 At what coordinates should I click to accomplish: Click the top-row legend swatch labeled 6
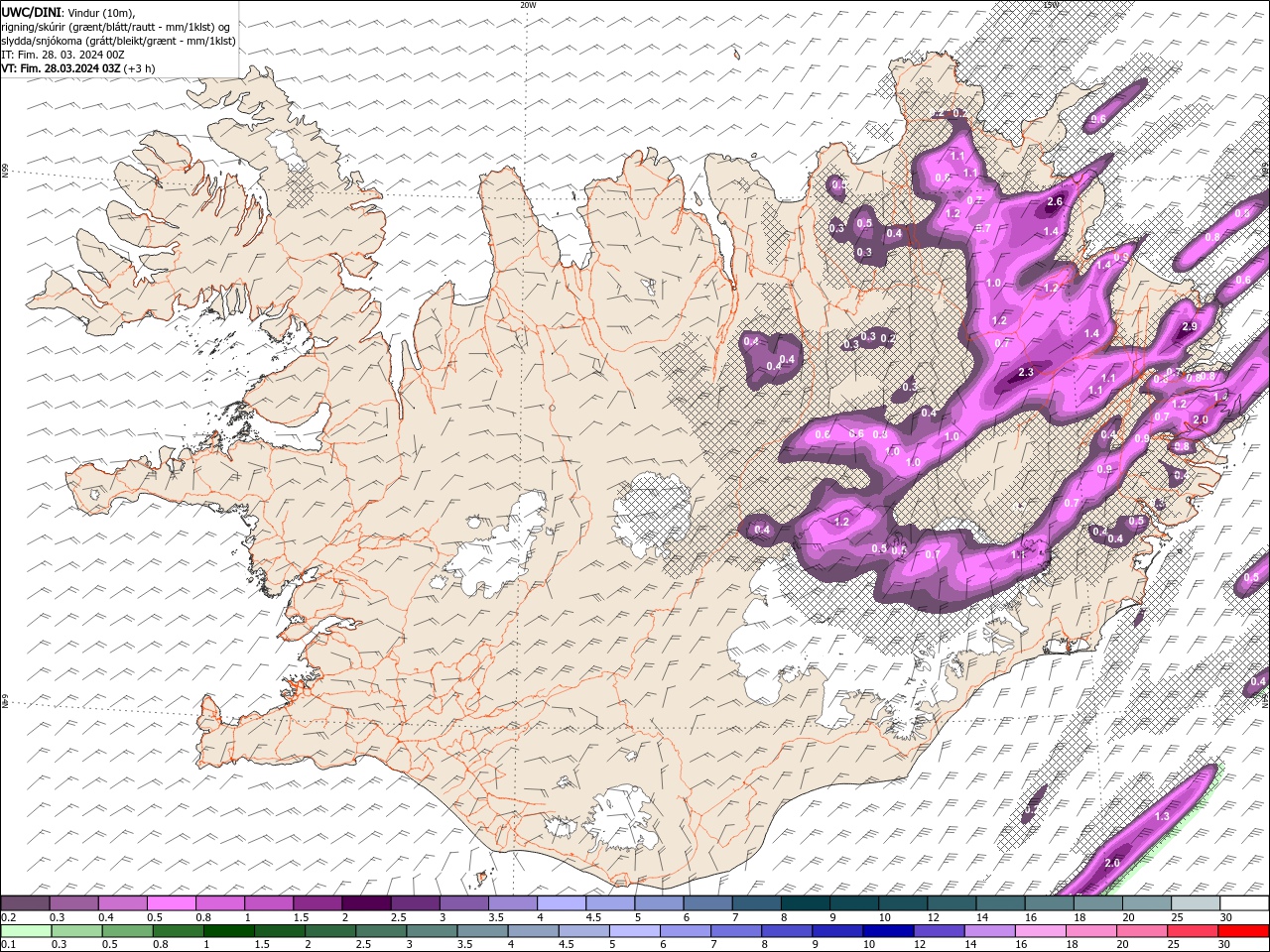707,903
